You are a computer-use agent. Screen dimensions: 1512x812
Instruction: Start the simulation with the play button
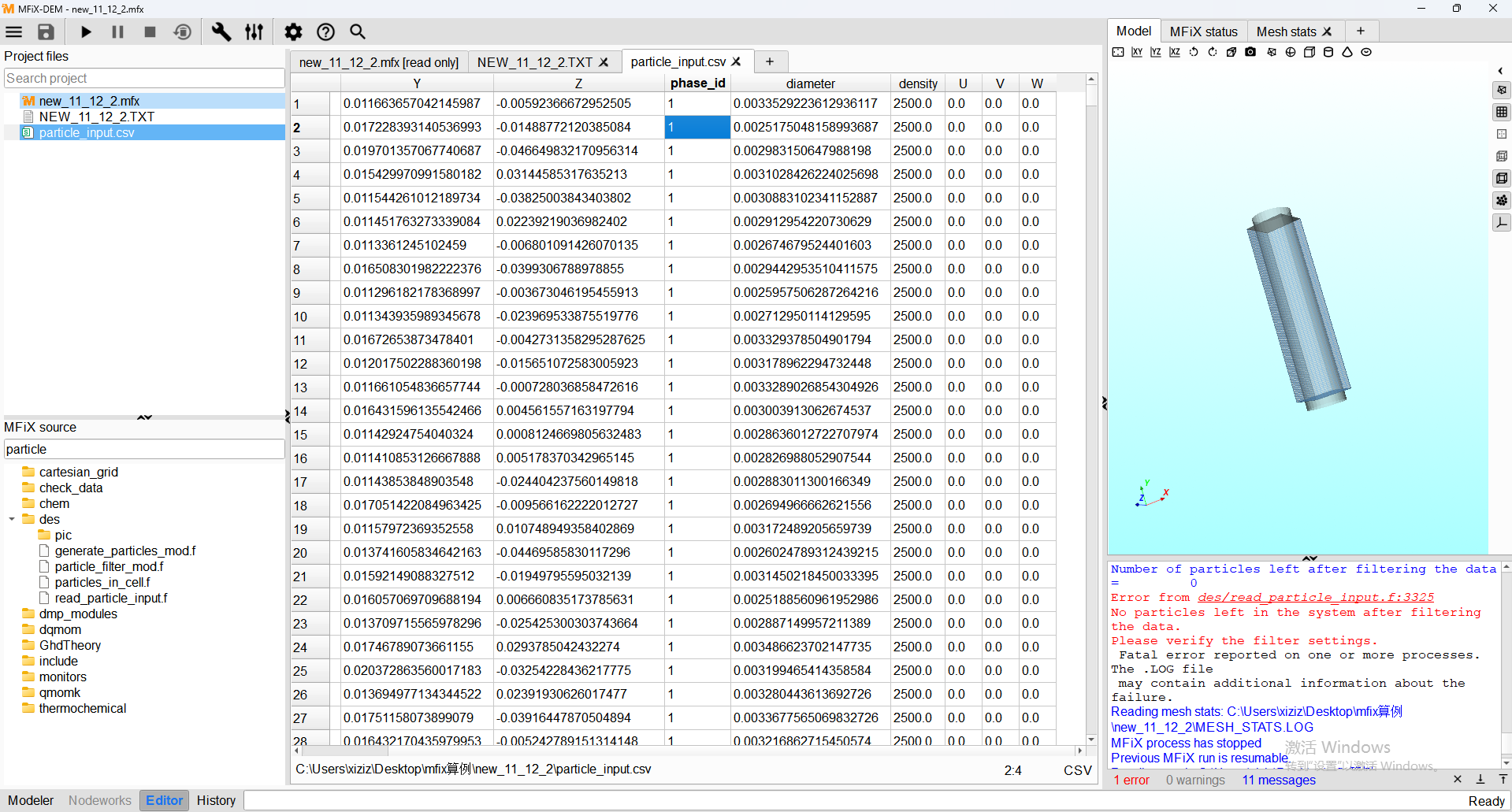click(86, 32)
